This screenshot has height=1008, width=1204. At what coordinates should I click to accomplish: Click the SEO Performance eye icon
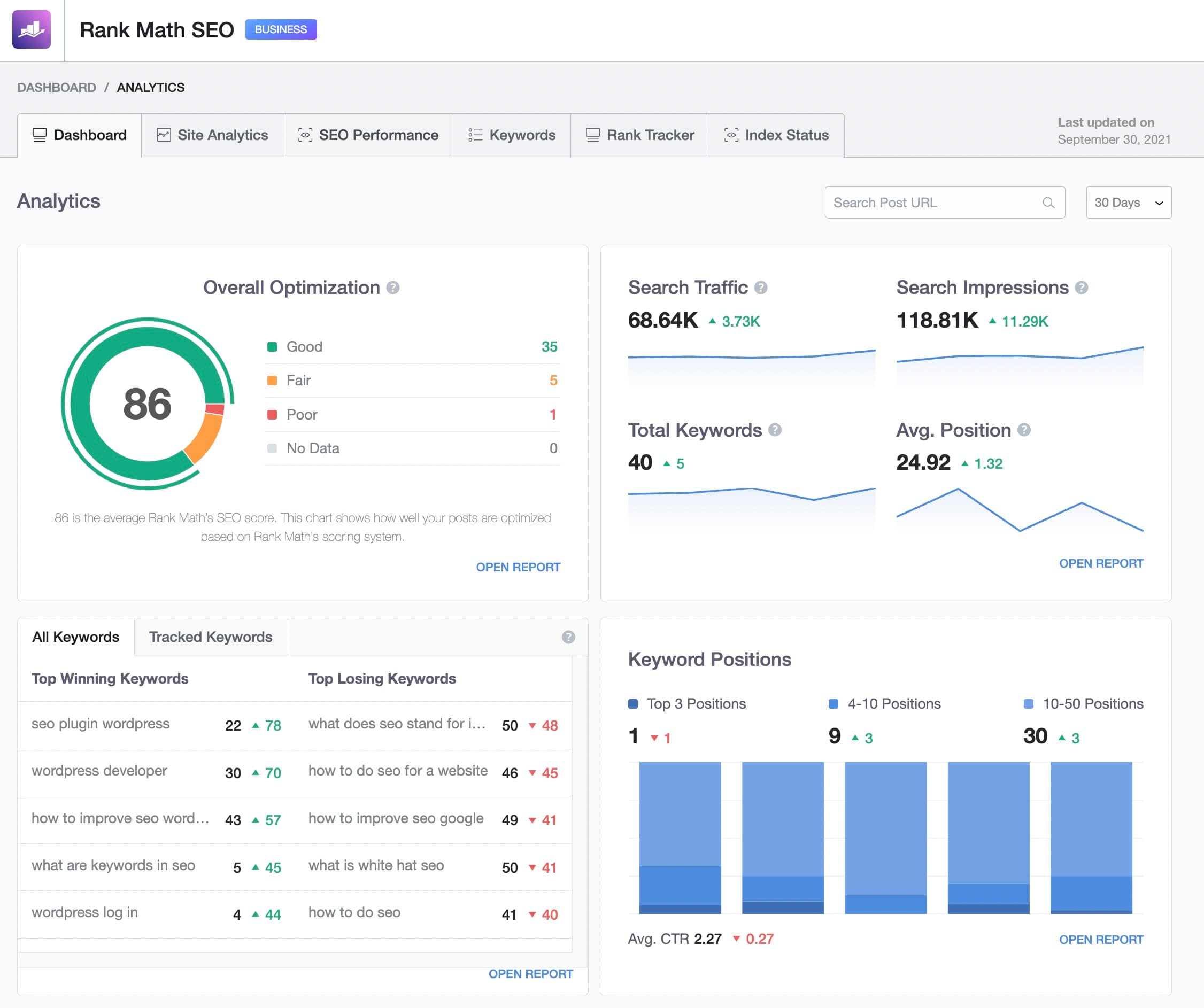click(x=306, y=135)
